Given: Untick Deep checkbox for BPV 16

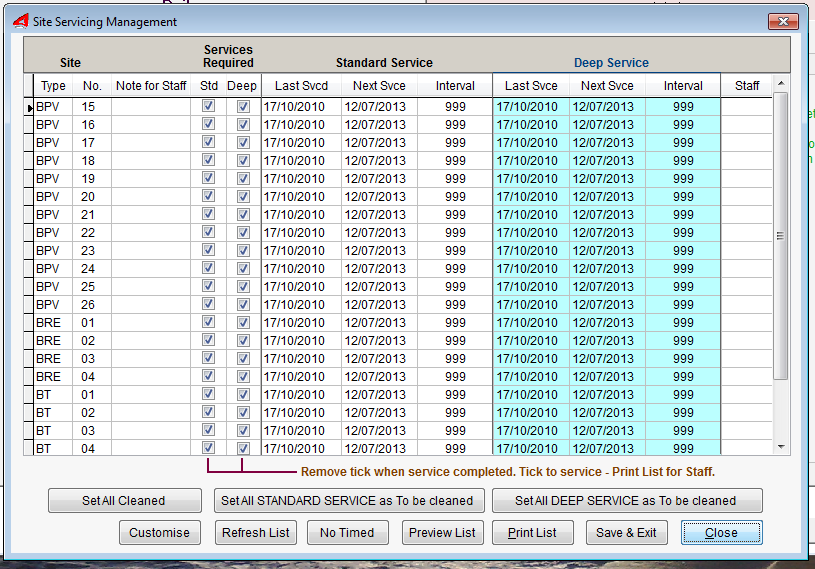Looking at the screenshot, I should tap(243, 124).
